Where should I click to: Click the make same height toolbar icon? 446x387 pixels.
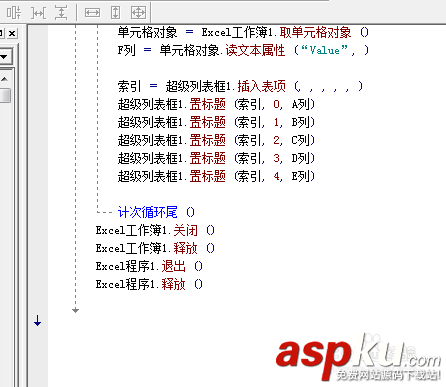[115, 13]
